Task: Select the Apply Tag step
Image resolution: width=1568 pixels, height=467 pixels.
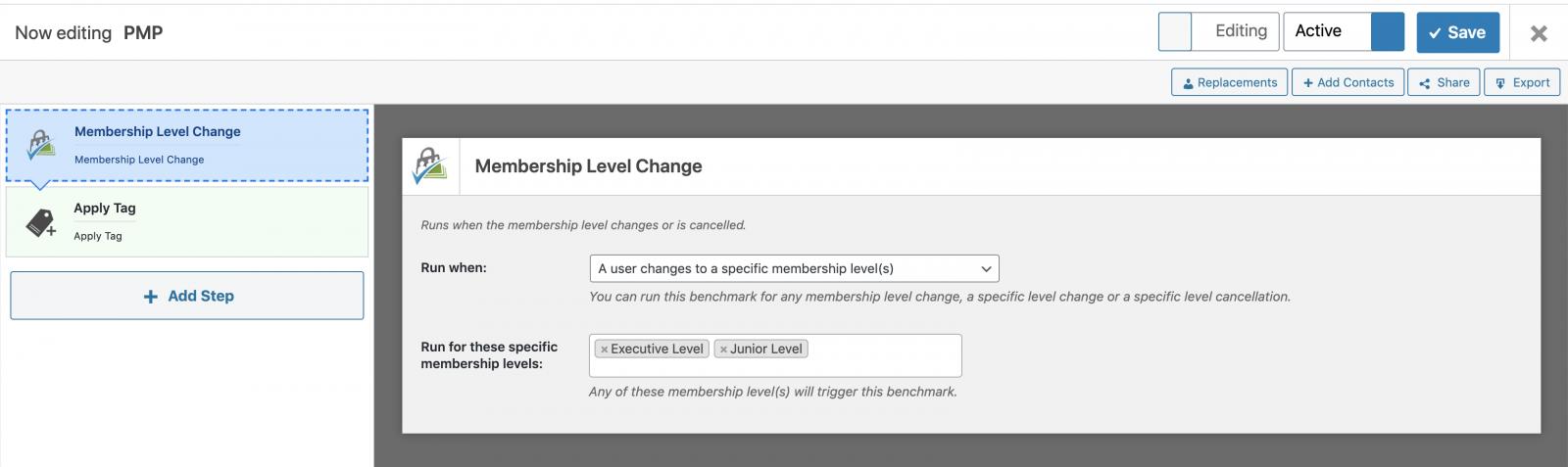Action: point(187,222)
